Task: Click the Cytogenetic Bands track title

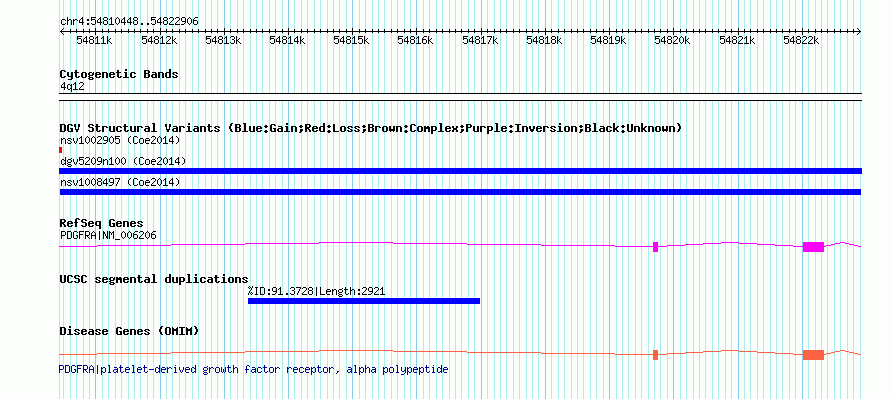Action: [119, 74]
